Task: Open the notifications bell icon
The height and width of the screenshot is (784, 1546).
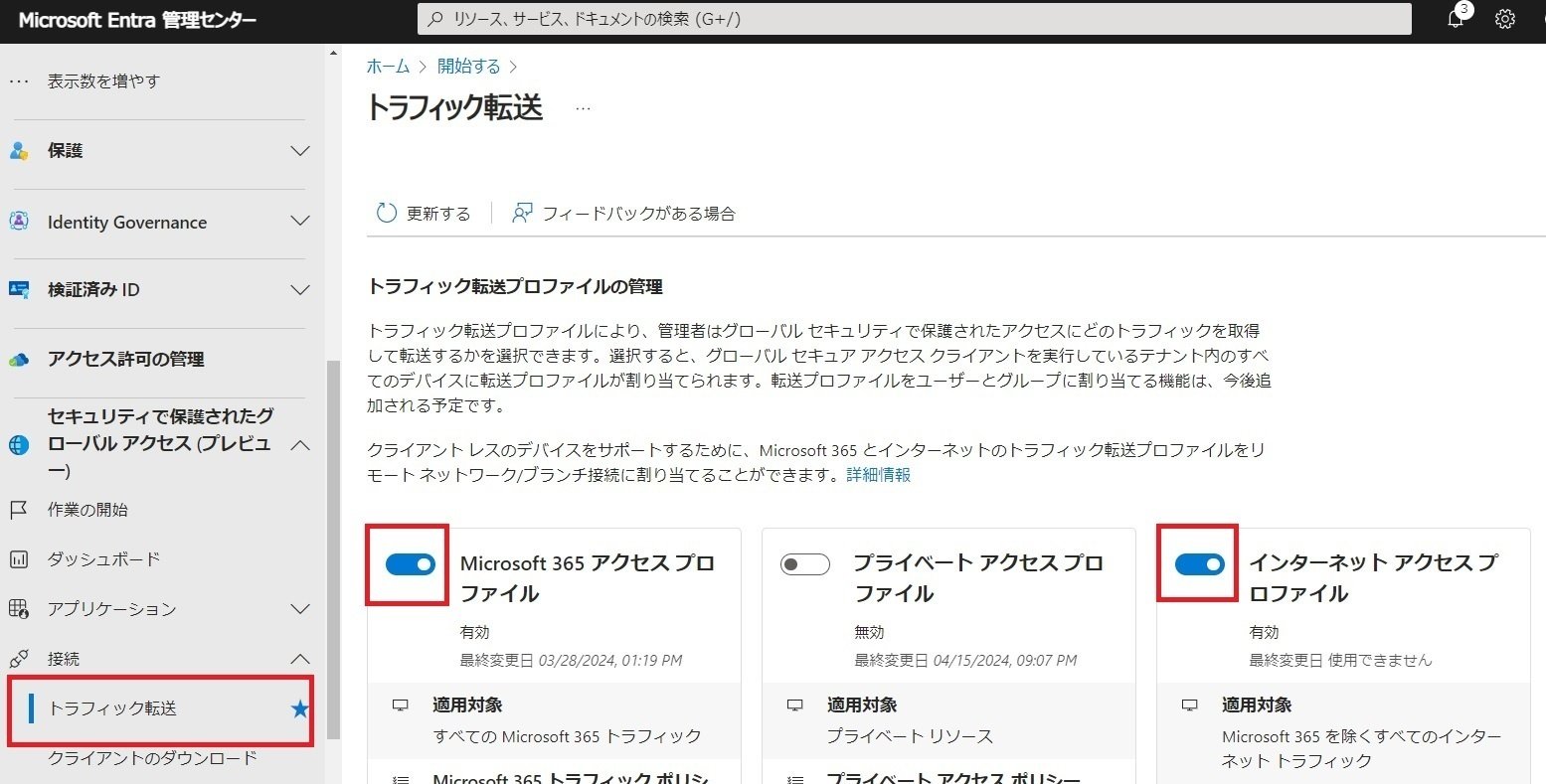Action: (1455, 19)
